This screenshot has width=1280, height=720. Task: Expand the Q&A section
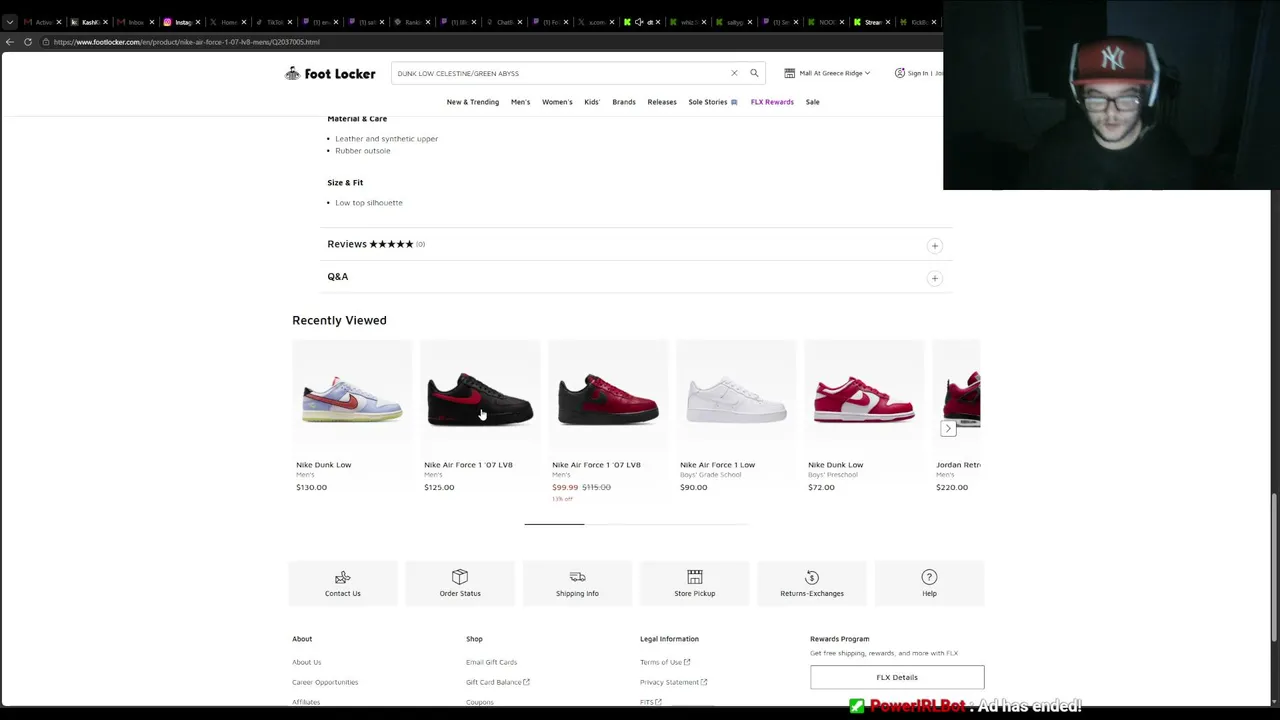point(934,278)
